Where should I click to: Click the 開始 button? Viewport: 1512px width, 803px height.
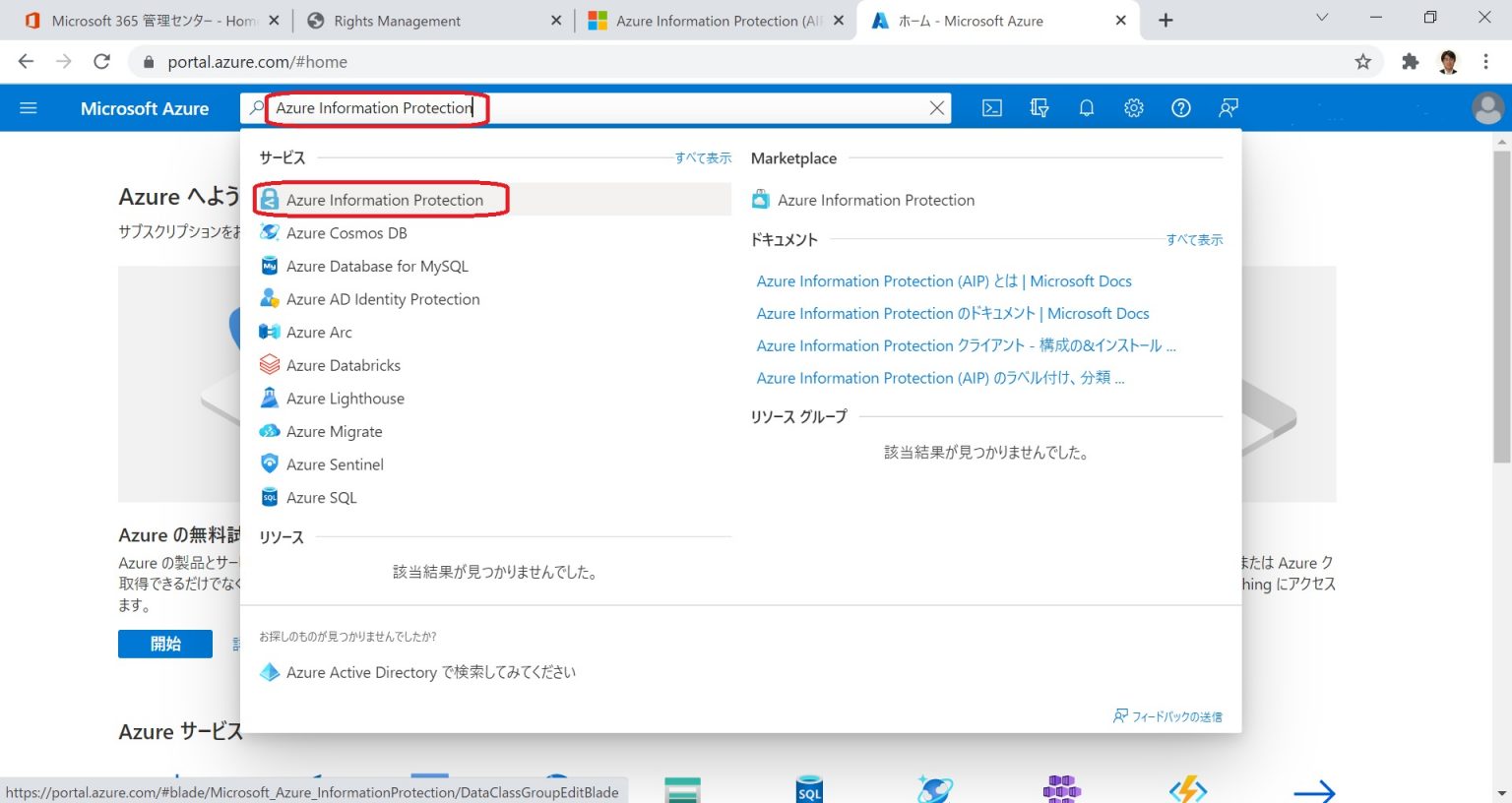(165, 644)
